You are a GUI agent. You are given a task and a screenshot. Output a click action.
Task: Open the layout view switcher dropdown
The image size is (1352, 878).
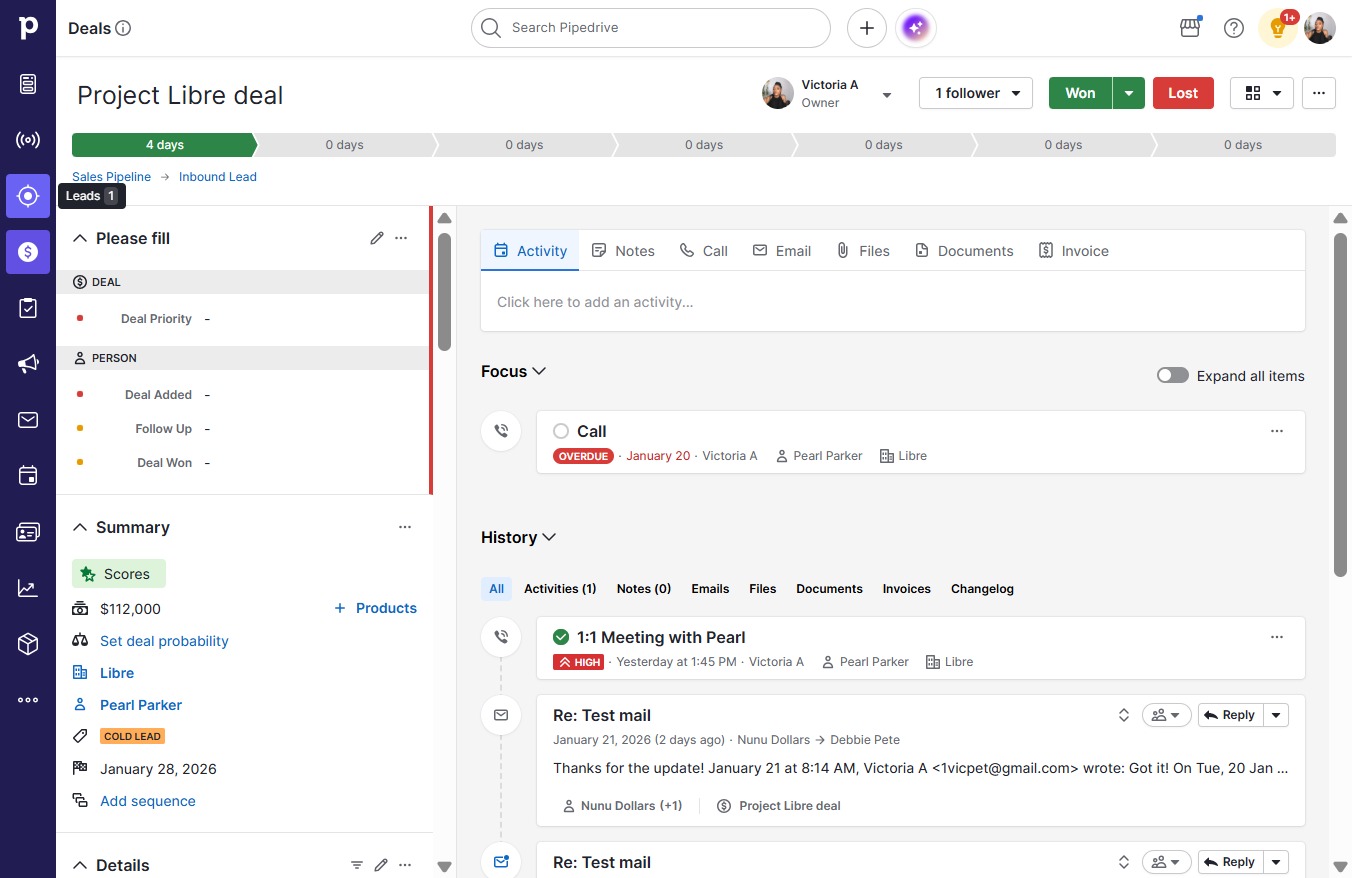(1262, 93)
